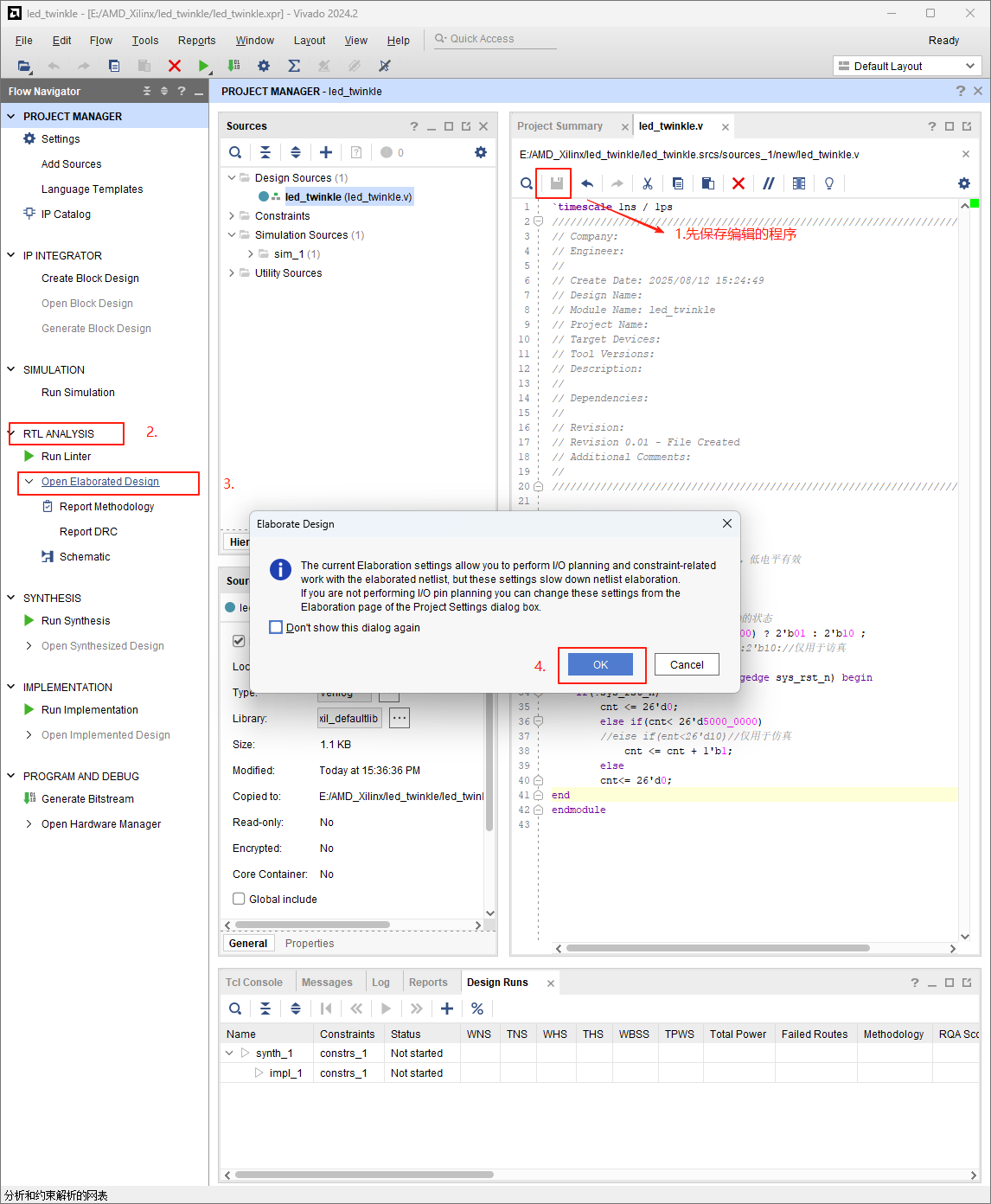Expand Open Synthesized Design item
Image resolution: width=991 pixels, height=1204 pixels.
click(29, 646)
